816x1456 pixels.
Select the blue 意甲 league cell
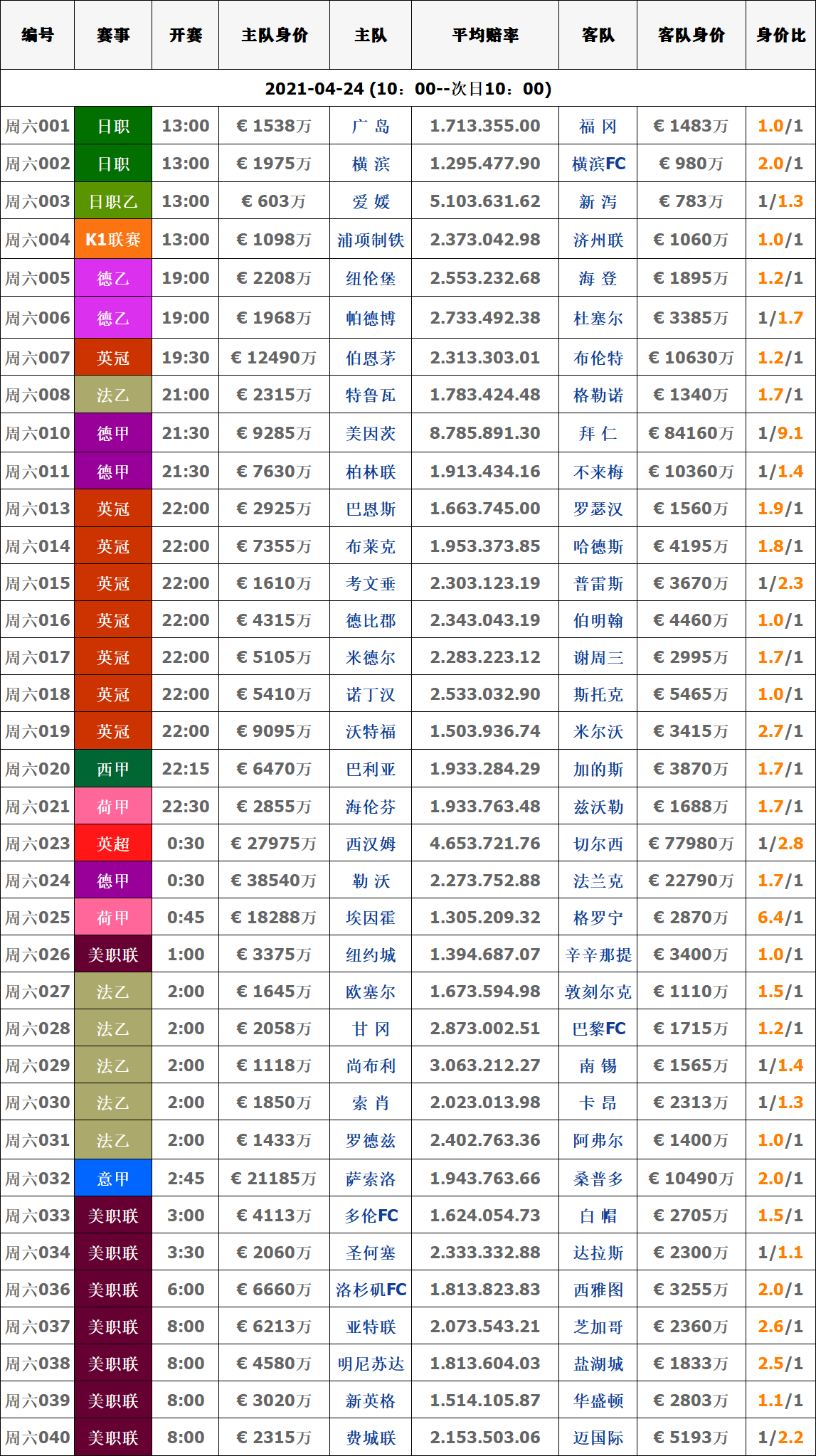point(113,1179)
